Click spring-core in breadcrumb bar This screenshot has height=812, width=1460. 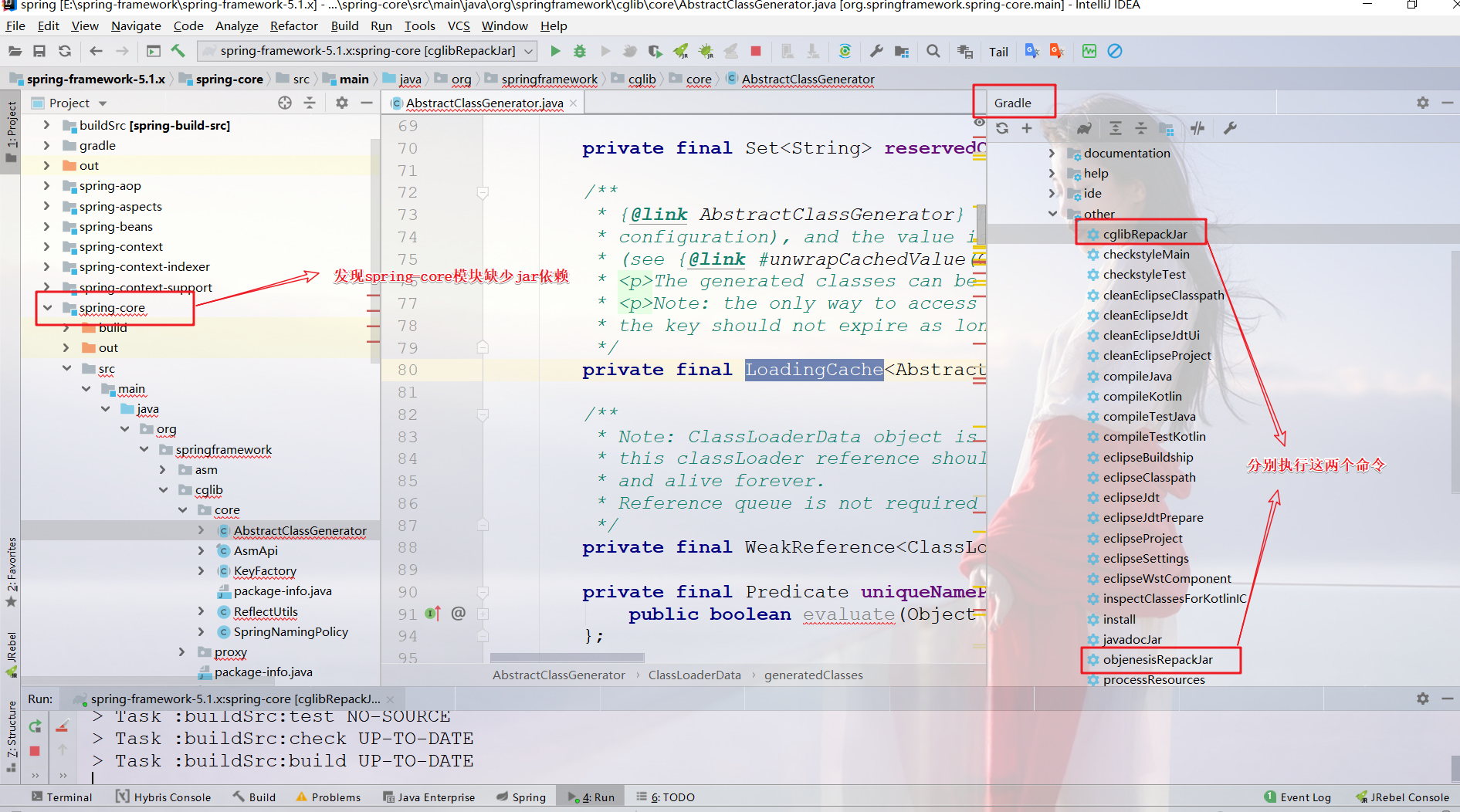tap(229, 79)
